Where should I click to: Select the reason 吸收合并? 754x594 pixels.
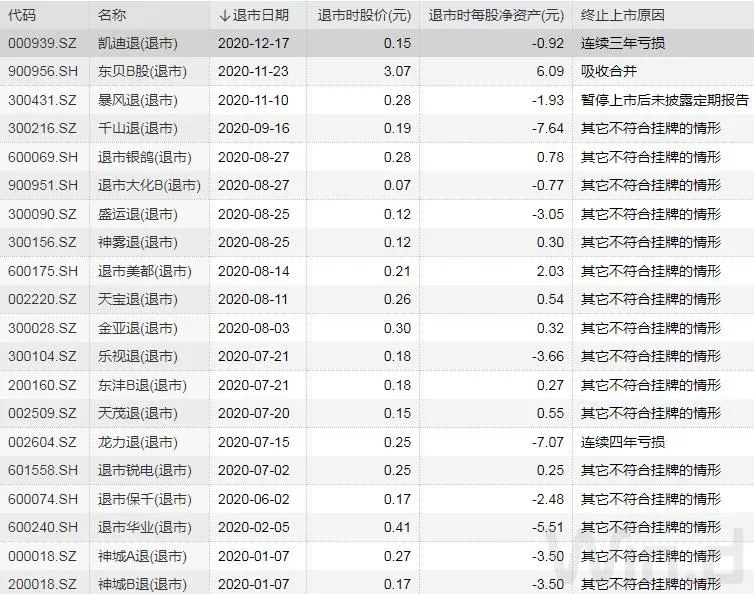[x=608, y=71]
